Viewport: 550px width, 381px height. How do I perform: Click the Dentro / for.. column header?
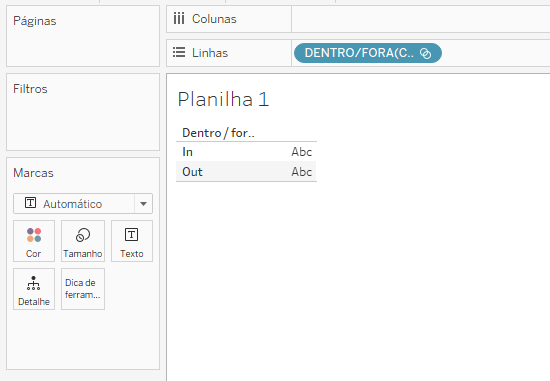point(218,133)
